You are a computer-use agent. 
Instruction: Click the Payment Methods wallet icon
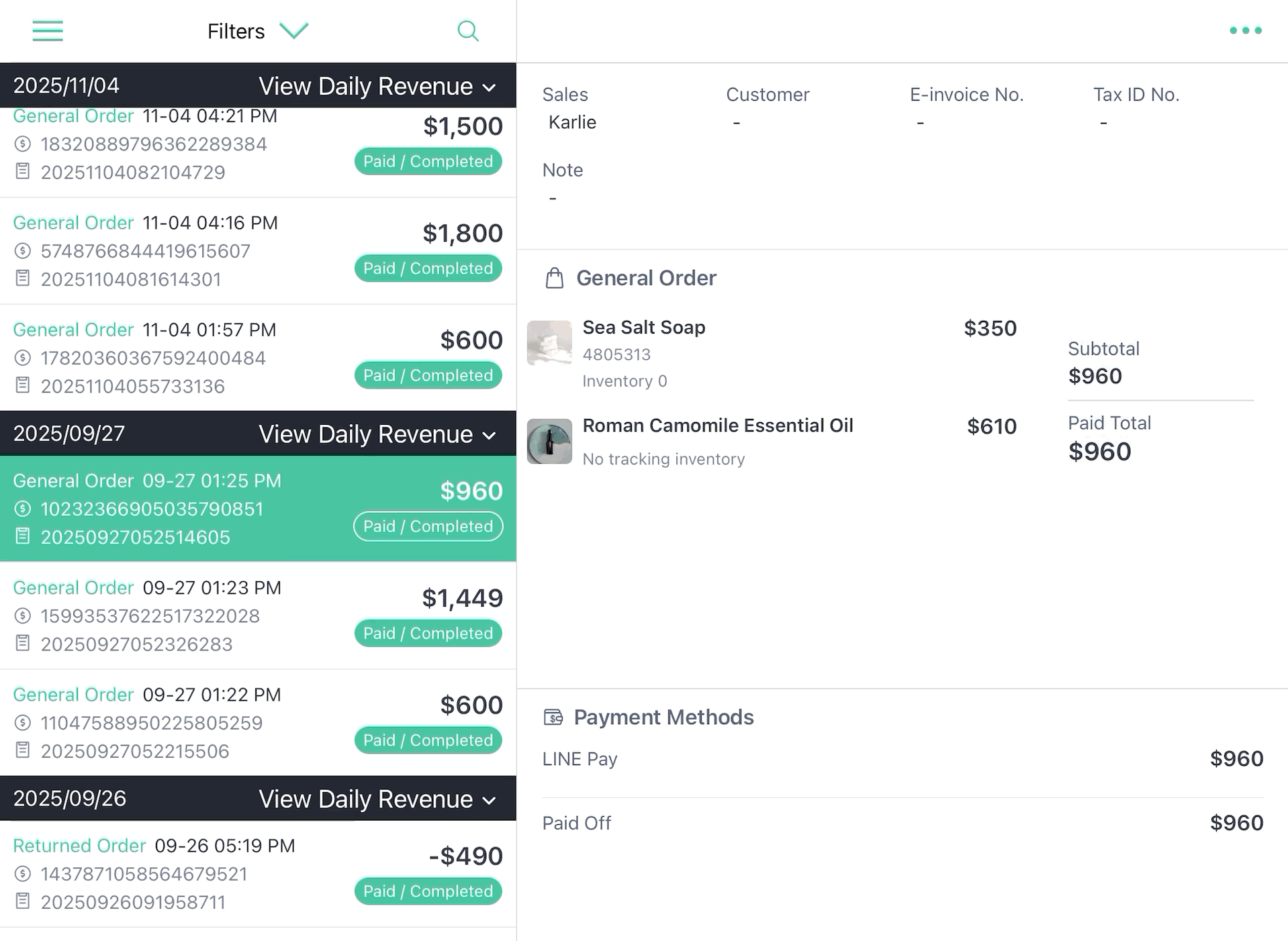coord(553,717)
